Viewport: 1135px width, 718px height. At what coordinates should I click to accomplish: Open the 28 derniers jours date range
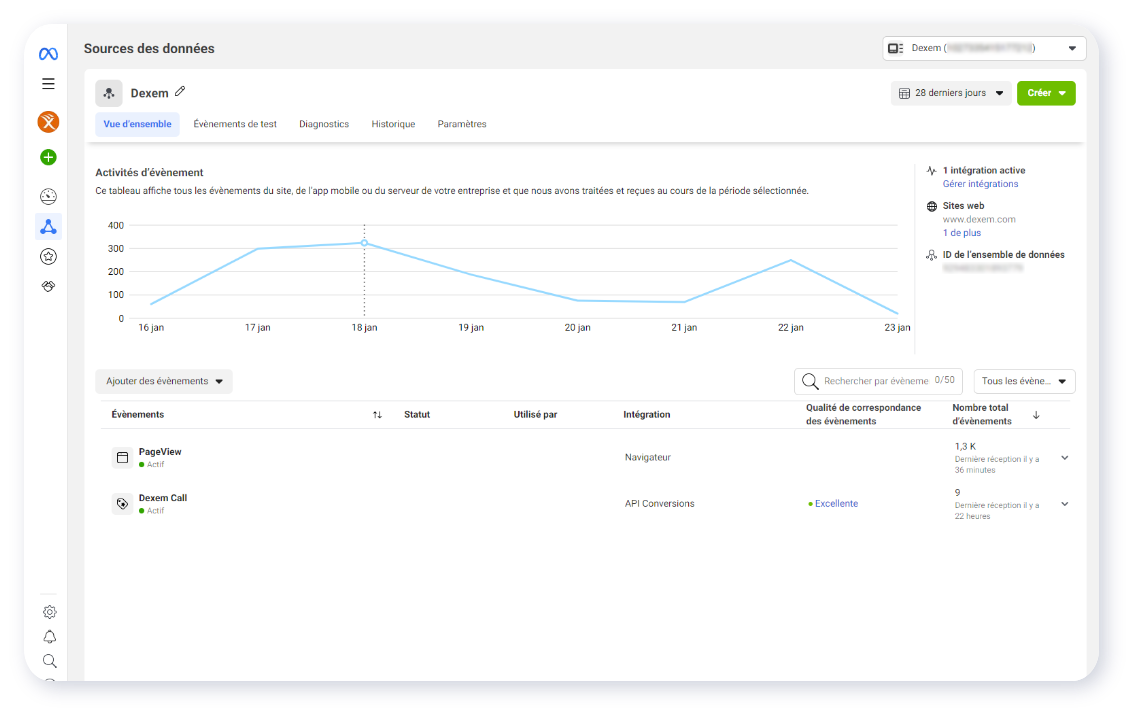coord(950,93)
